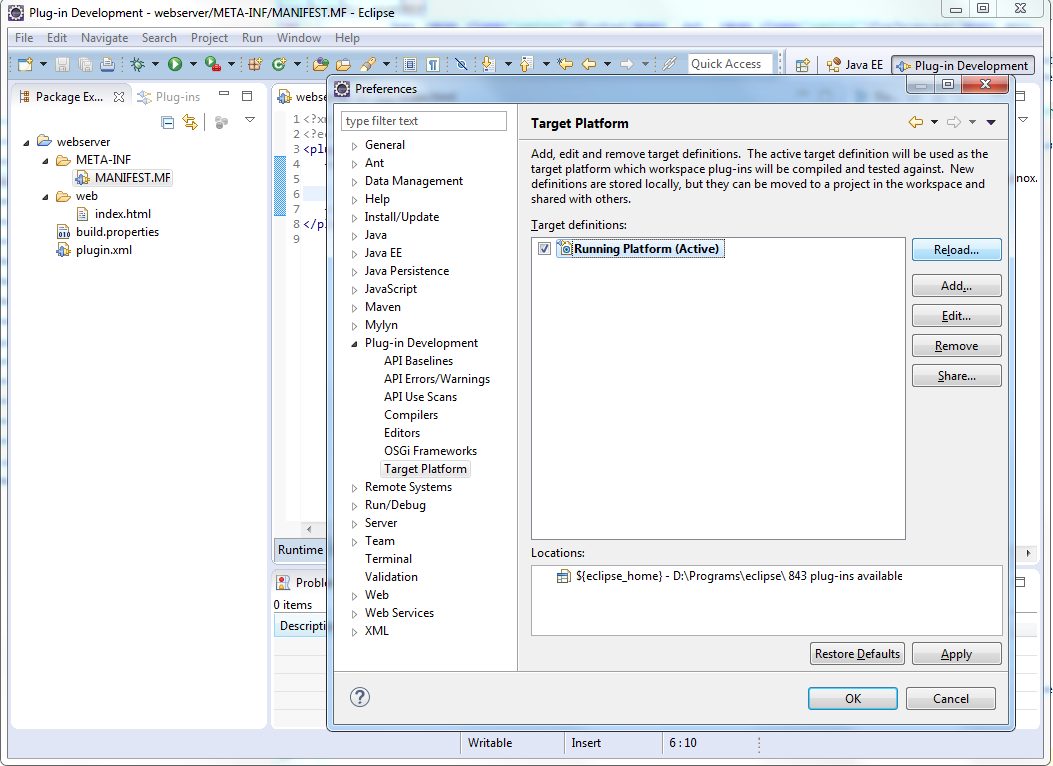Click the Next Annotation icon
The image size is (1053, 766).
[x=488, y=64]
